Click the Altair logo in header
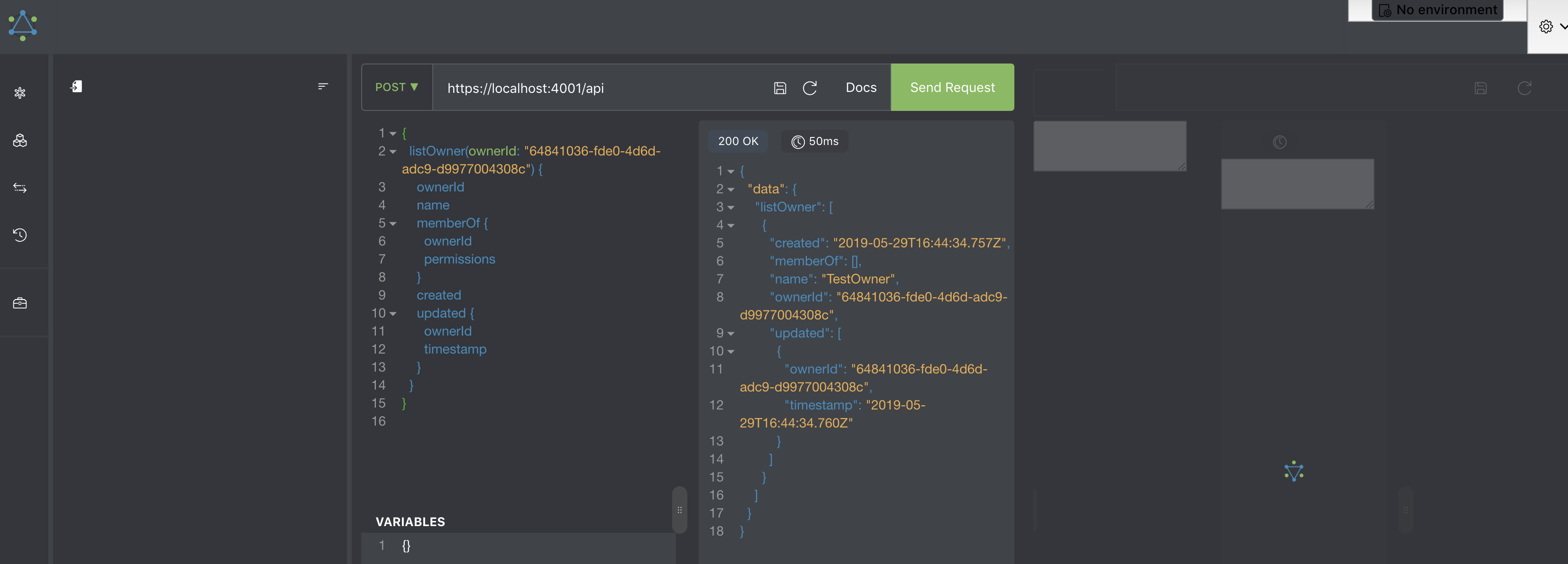 pos(23,26)
